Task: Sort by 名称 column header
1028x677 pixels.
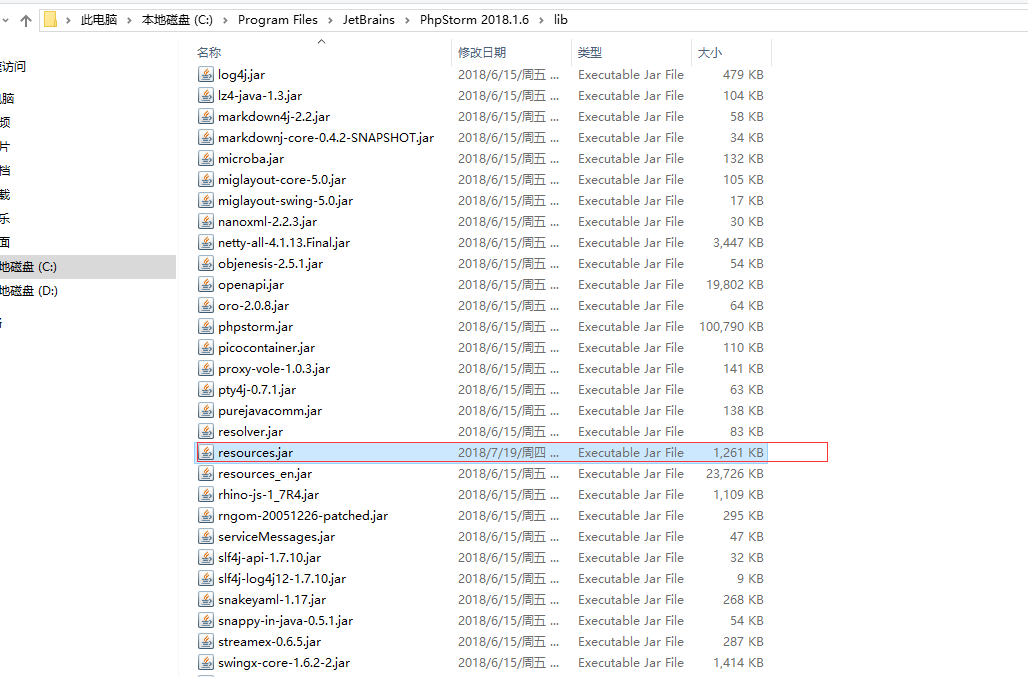Action: click(209, 52)
